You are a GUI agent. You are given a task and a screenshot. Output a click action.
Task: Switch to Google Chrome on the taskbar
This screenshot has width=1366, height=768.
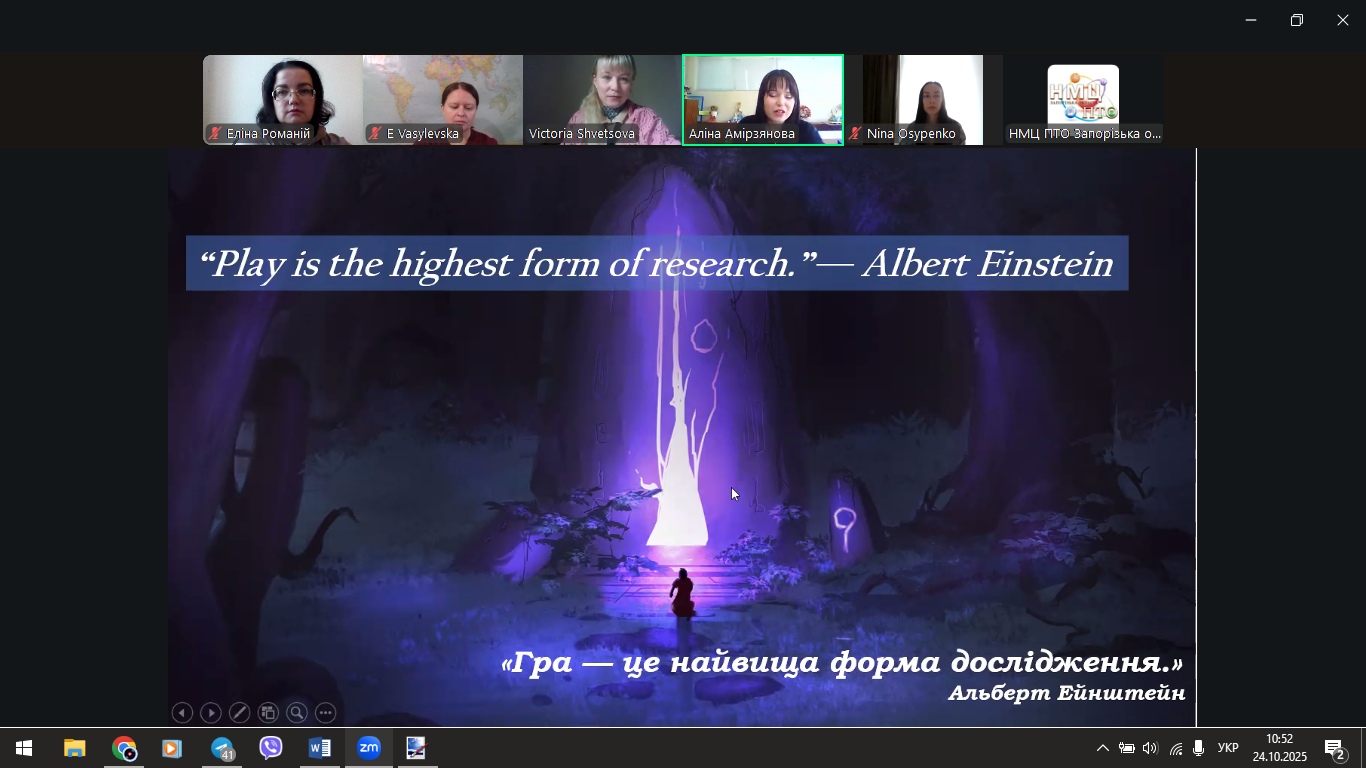(124, 748)
